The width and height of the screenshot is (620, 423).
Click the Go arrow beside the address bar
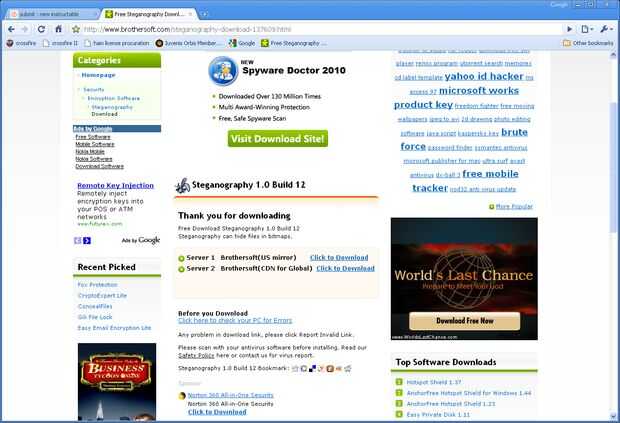click(569, 29)
